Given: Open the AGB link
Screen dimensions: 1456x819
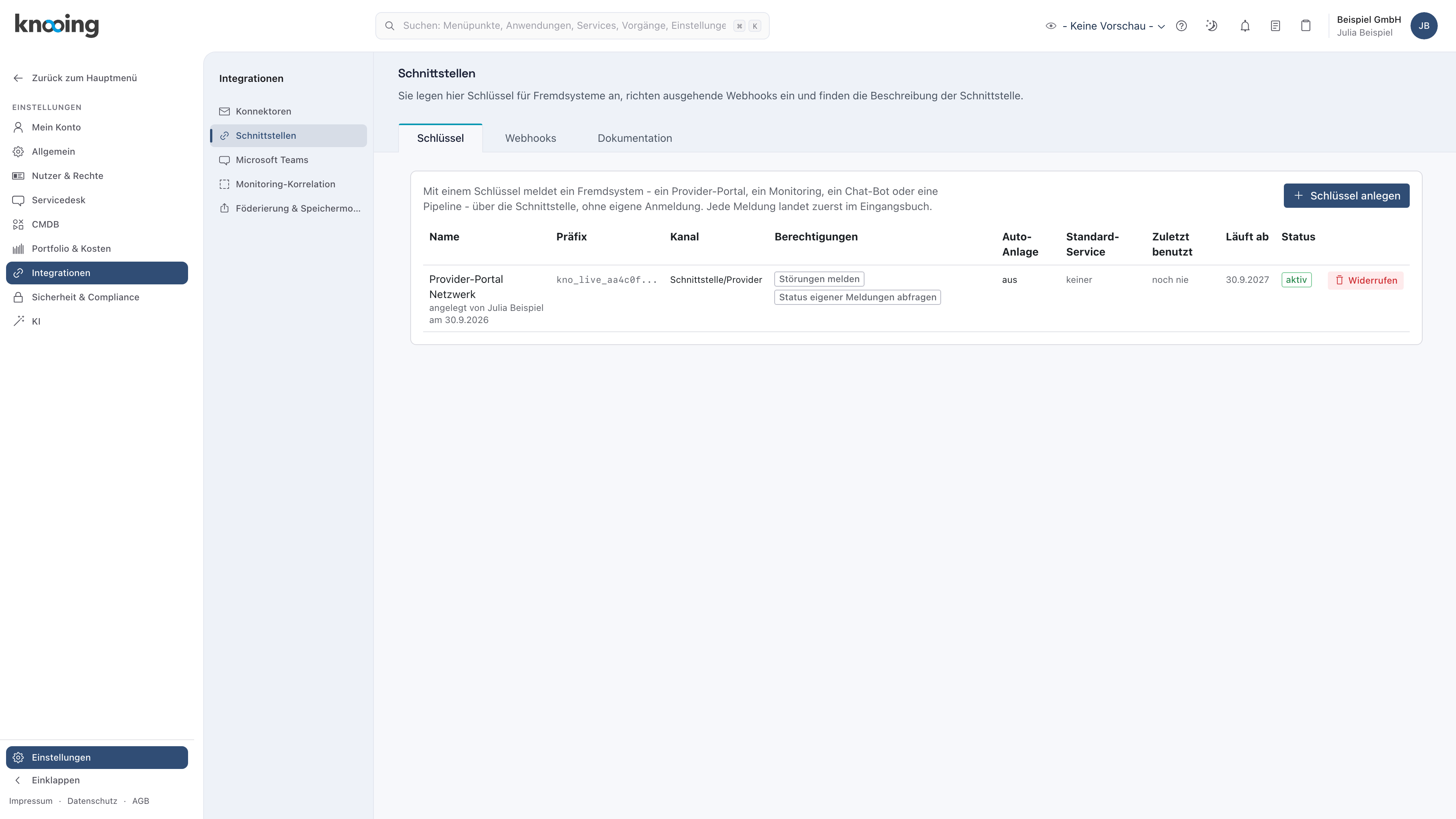Looking at the screenshot, I should point(141,801).
